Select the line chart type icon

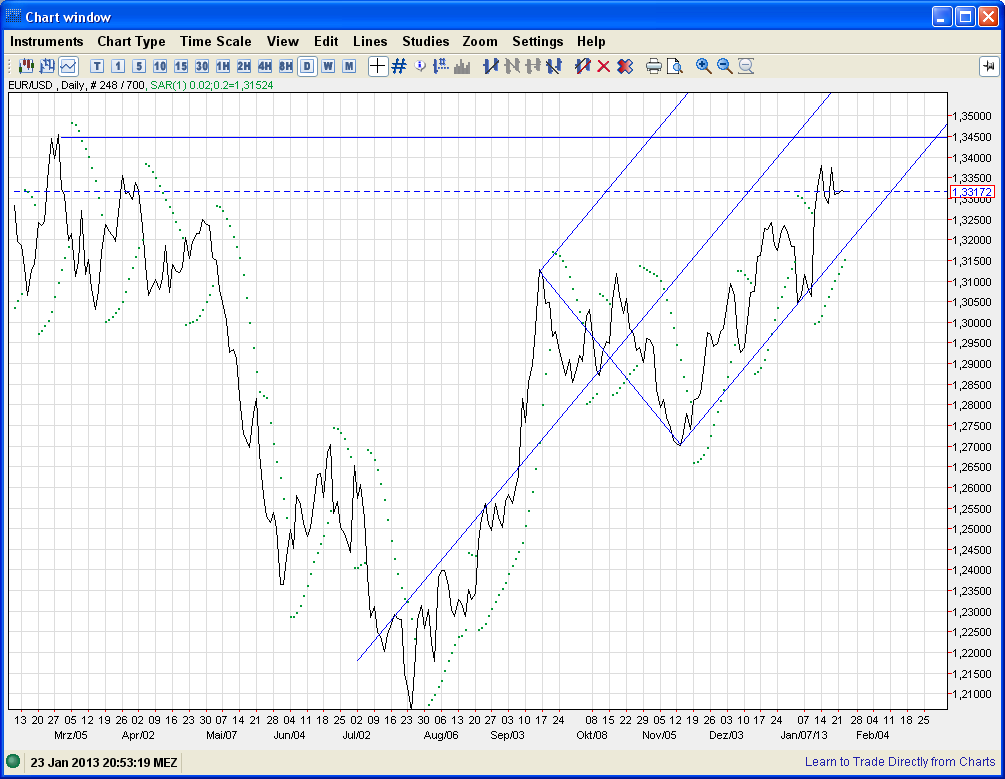[68, 66]
